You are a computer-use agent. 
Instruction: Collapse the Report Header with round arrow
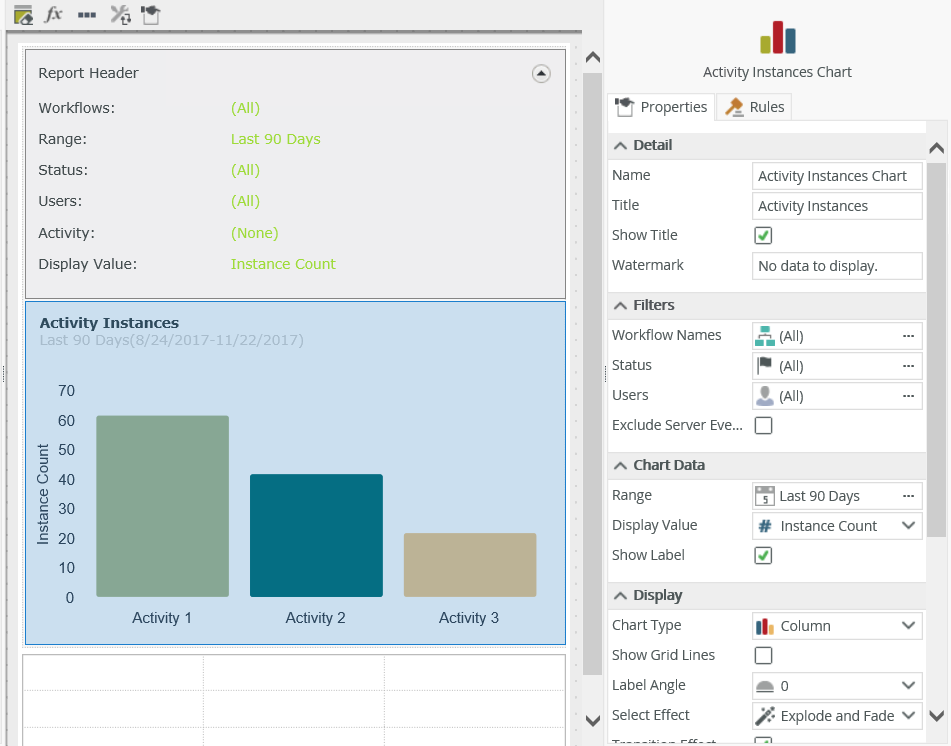pyautogui.click(x=541, y=73)
